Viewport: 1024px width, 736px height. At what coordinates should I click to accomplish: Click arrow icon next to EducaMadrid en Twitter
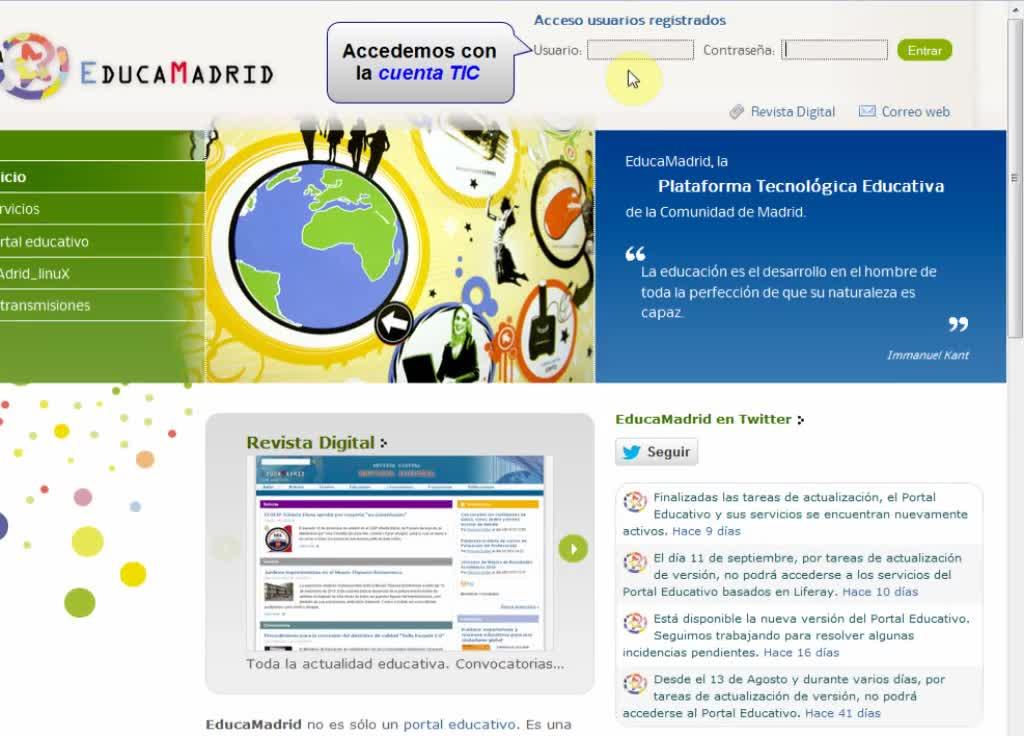point(801,420)
